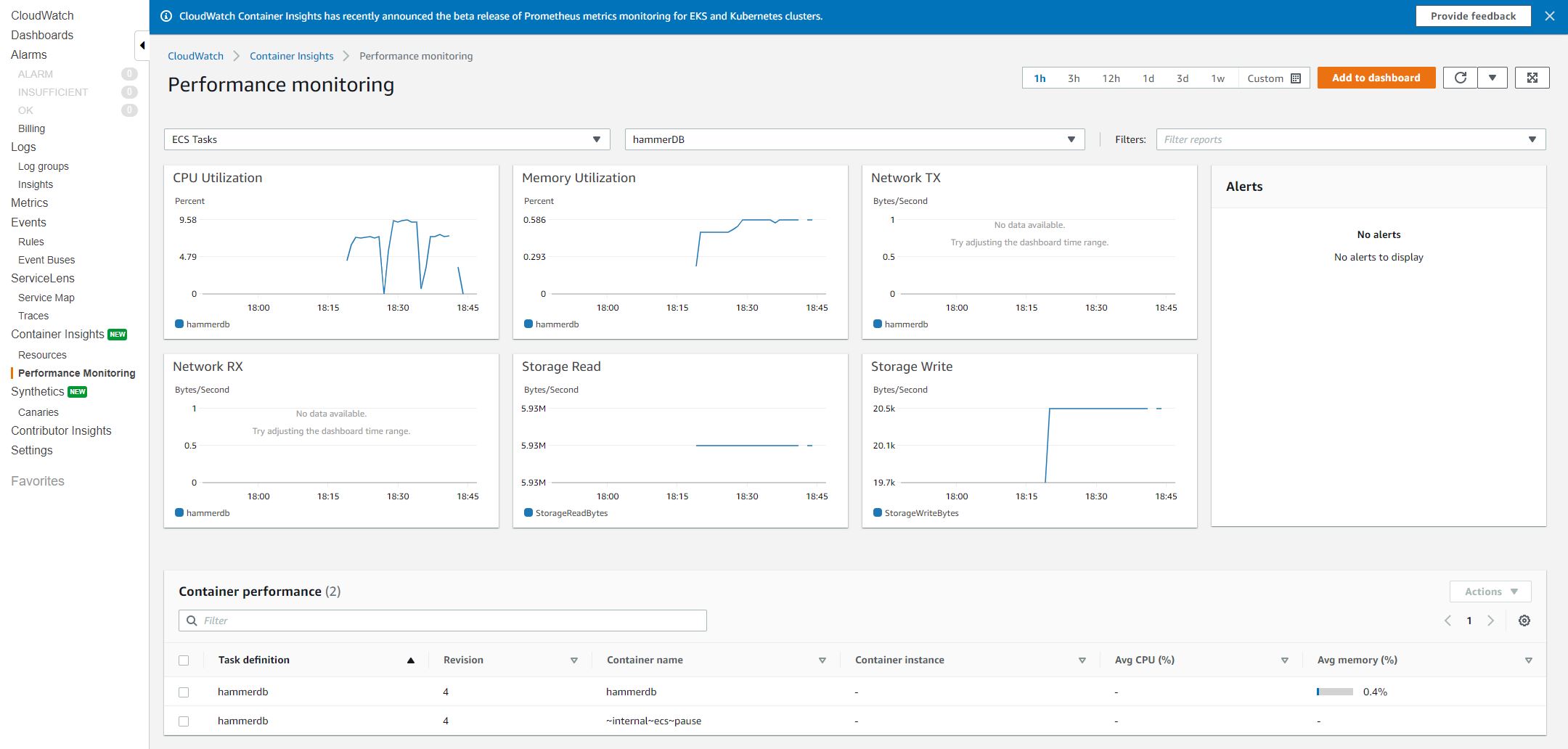Toggle select-all checkbox in table header
The height and width of the screenshot is (749, 1568).
tap(184, 660)
